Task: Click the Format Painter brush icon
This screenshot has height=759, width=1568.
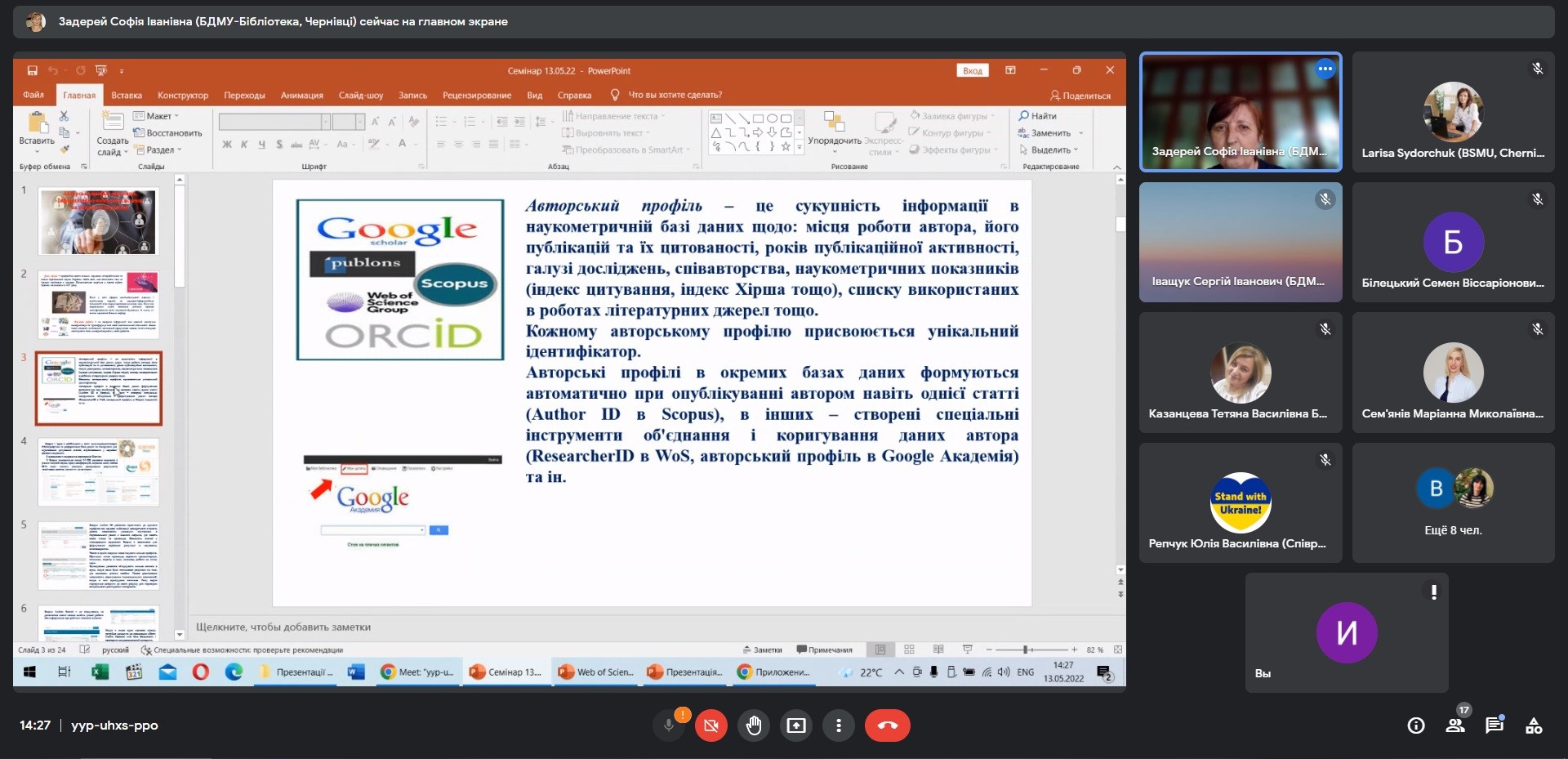Action: point(64,149)
